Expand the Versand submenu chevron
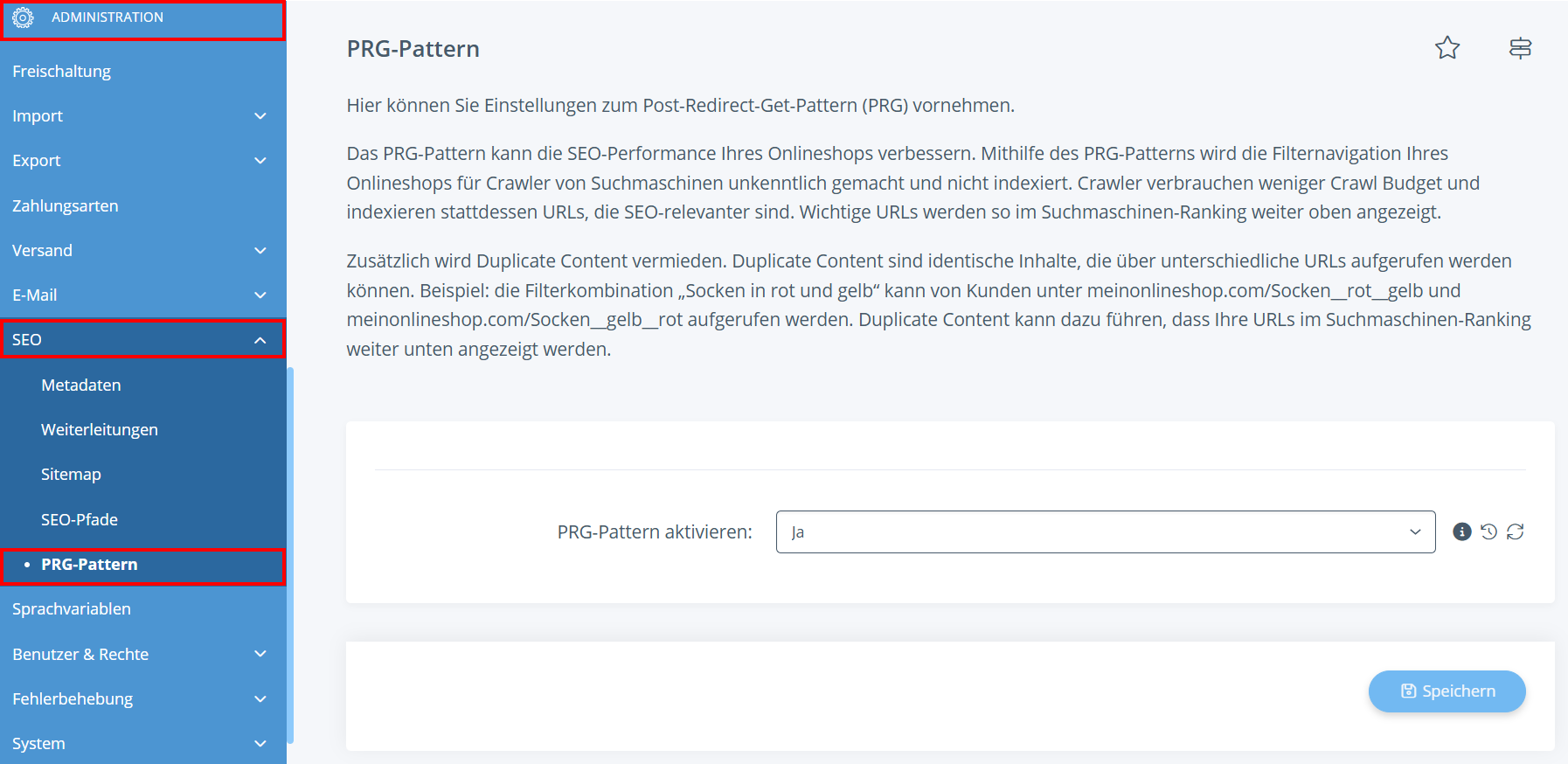 click(260, 251)
